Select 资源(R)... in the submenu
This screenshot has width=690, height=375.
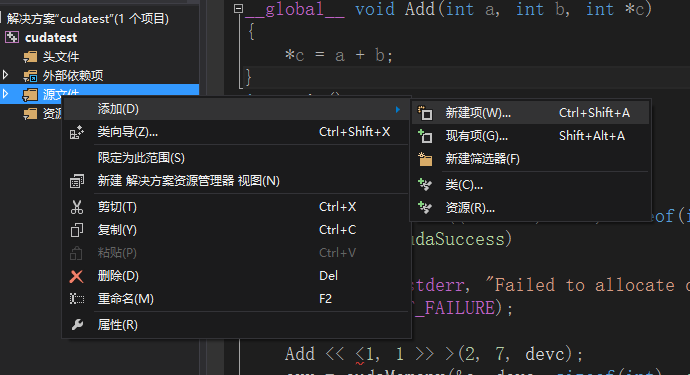(531, 208)
